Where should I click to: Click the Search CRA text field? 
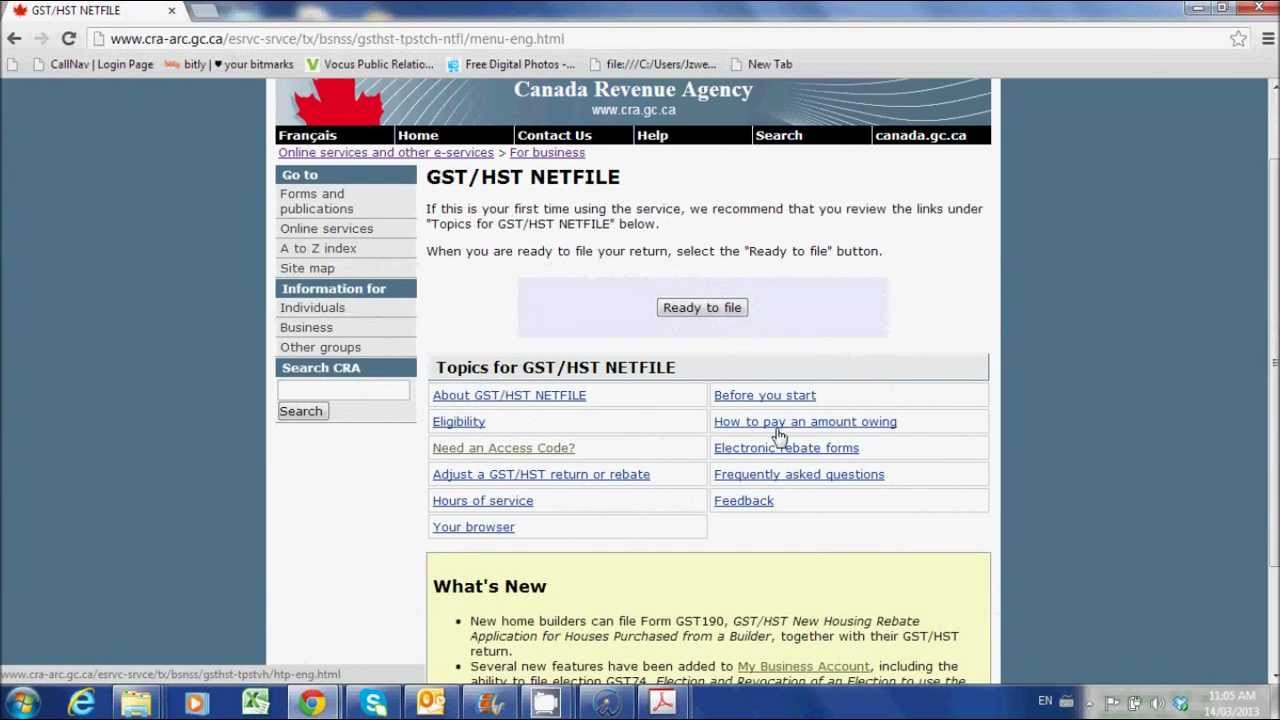[343, 390]
